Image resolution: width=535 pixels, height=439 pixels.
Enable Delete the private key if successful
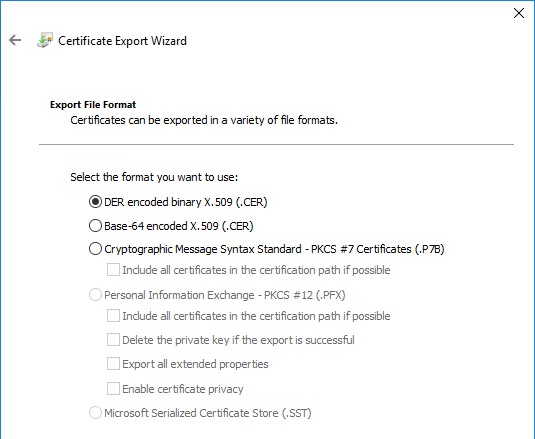pos(113,340)
